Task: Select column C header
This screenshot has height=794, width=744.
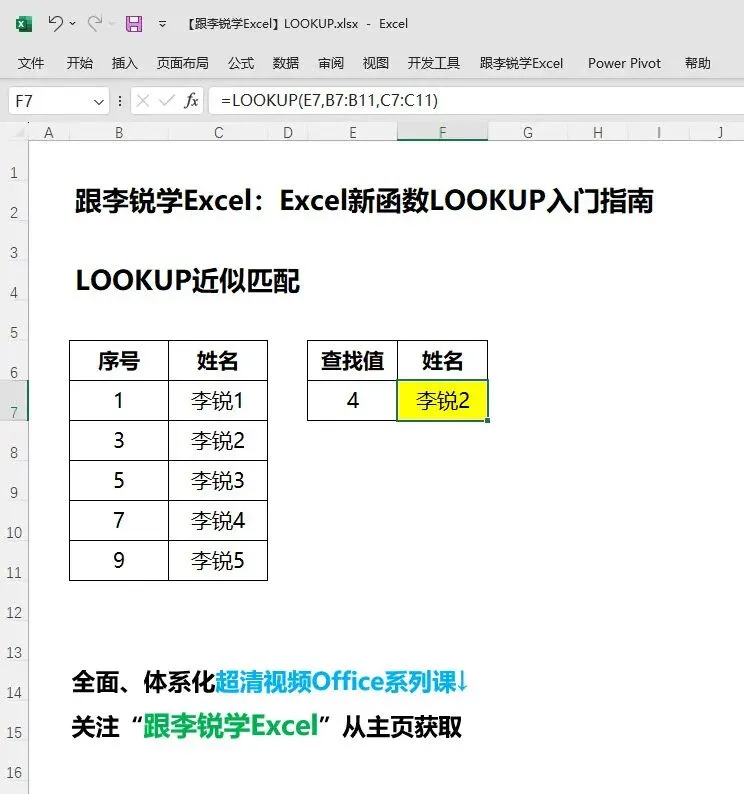Action: coord(218,133)
